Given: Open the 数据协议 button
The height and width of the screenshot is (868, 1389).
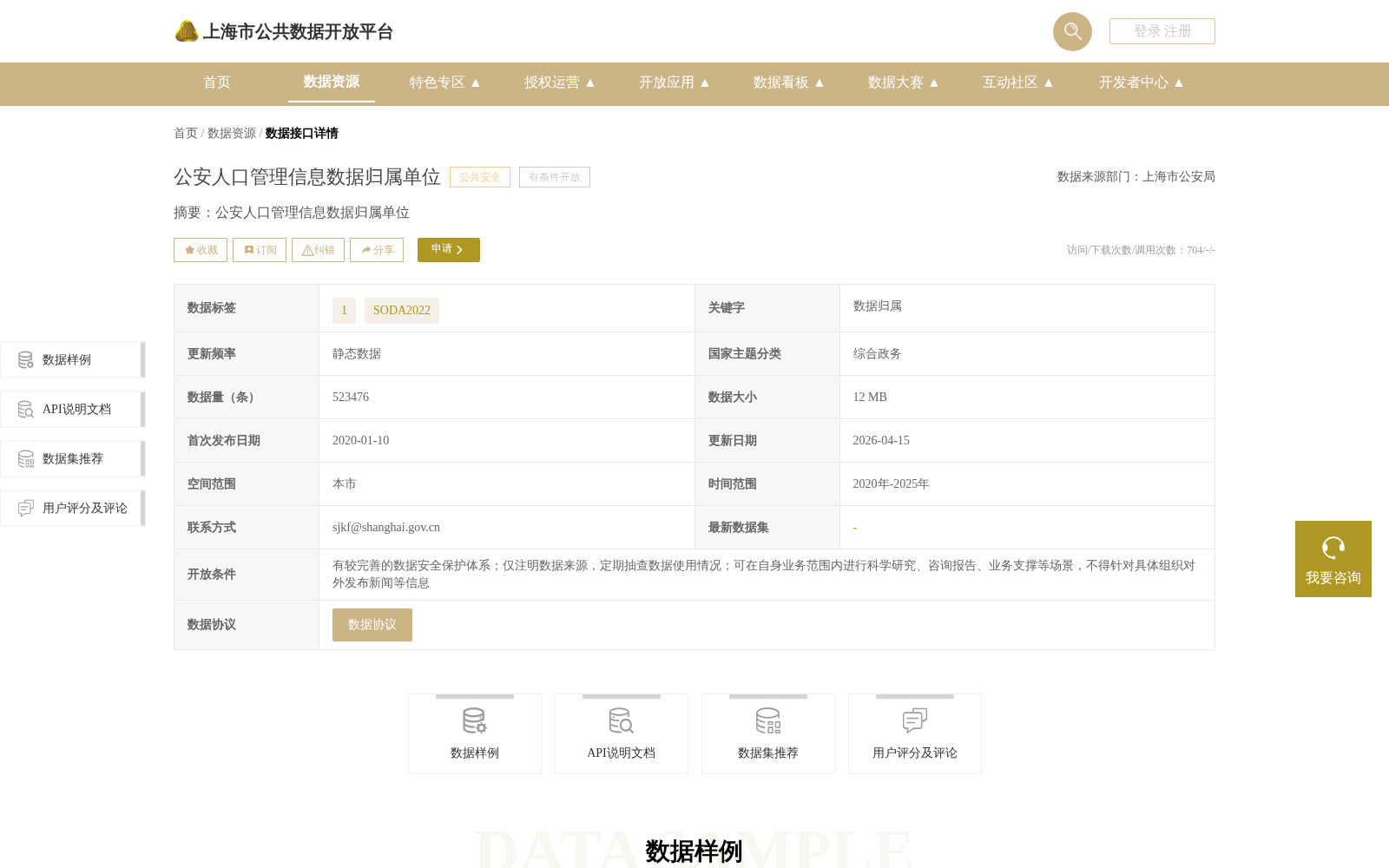Looking at the screenshot, I should 372,625.
